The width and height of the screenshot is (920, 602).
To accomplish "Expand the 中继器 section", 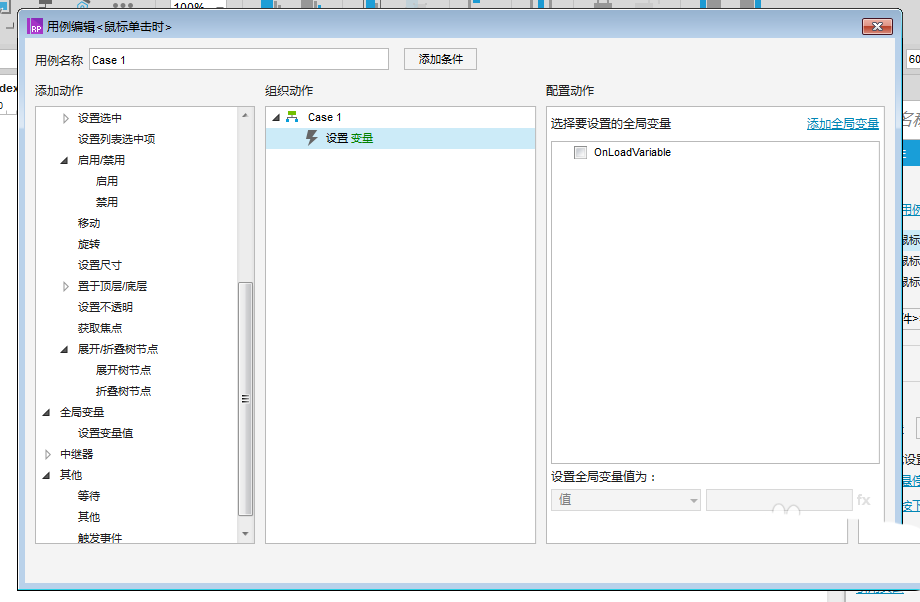I will tap(48, 454).
